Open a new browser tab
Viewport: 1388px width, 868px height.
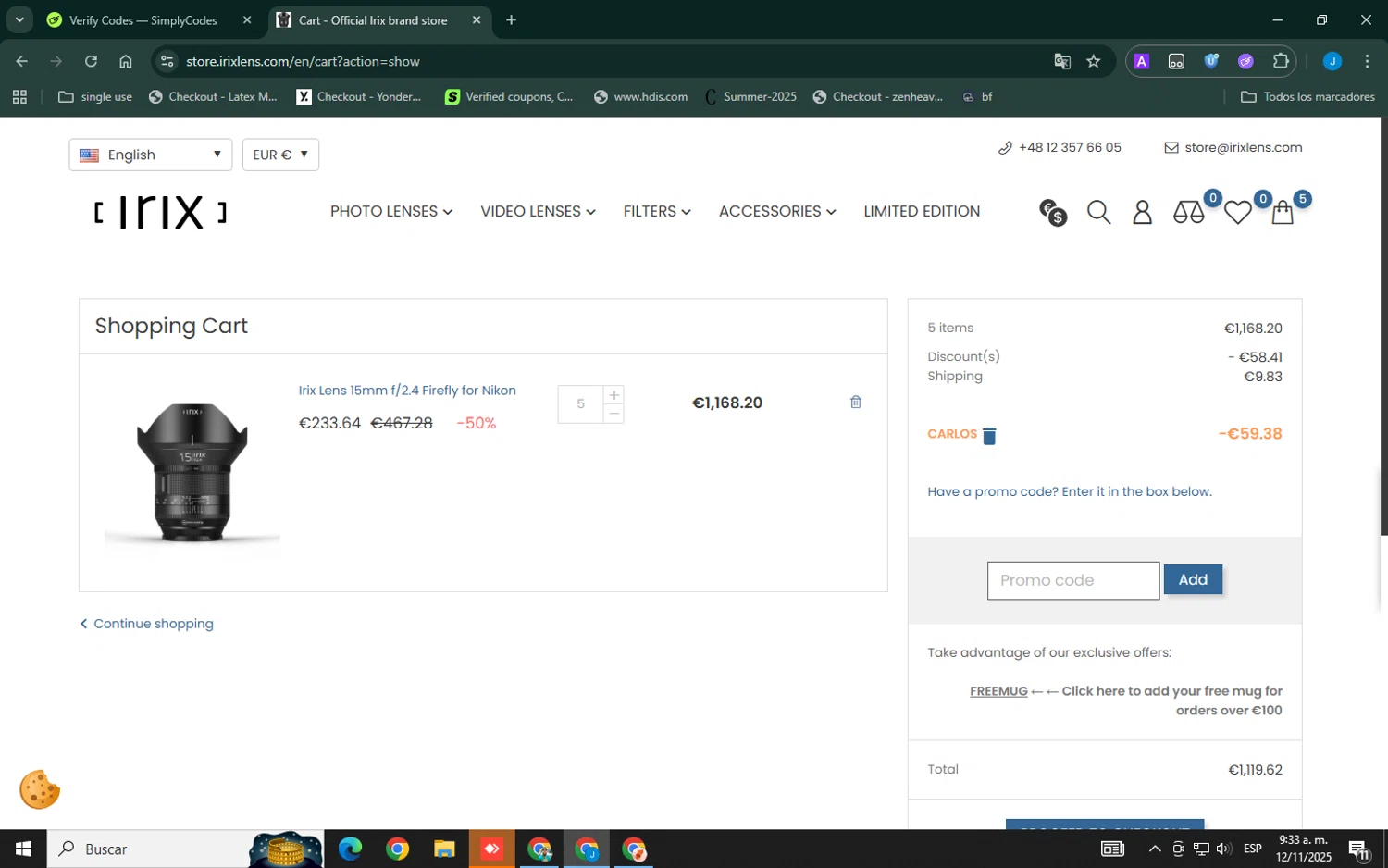[511, 19]
